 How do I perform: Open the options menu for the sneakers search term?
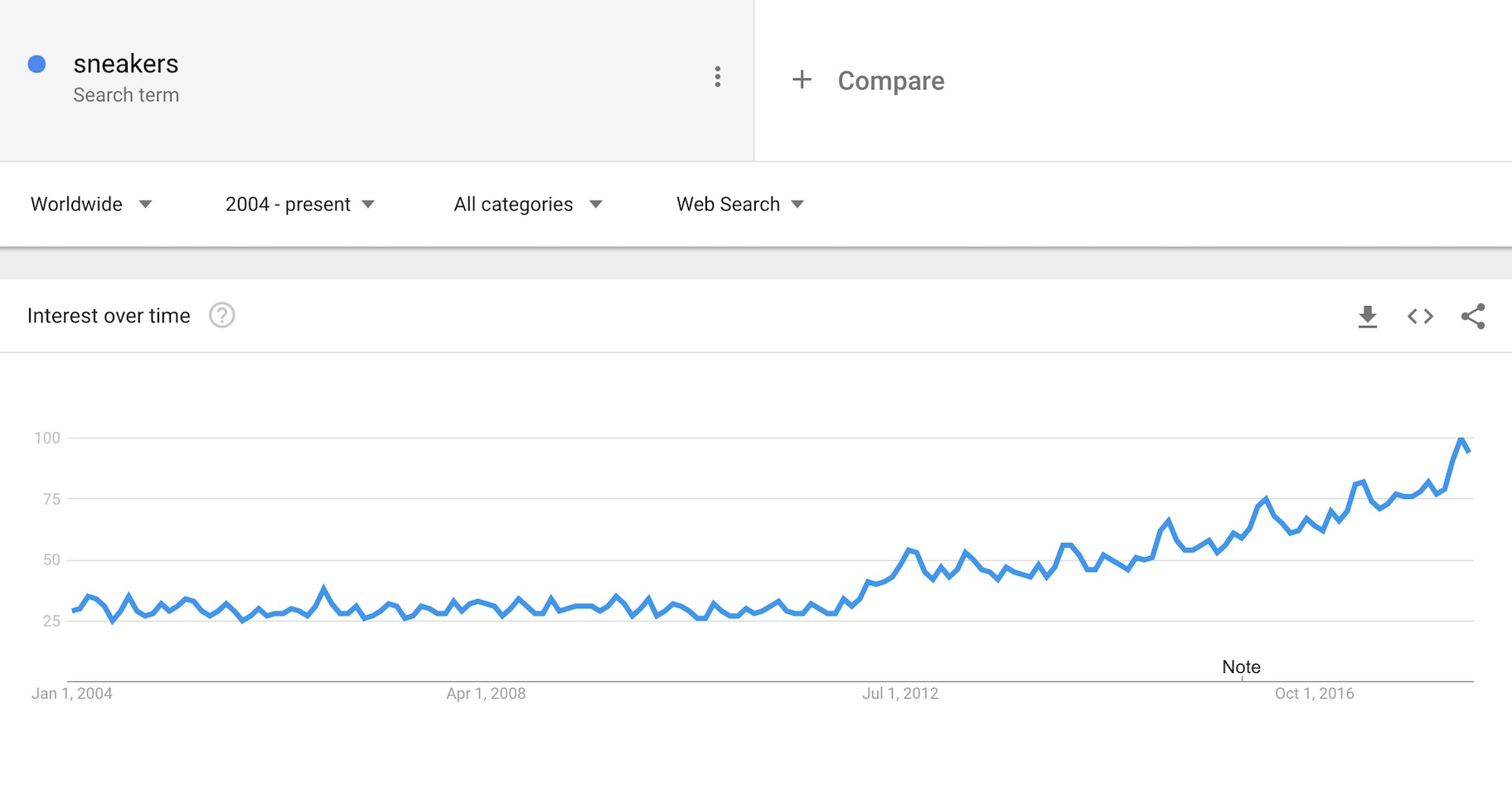[718, 77]
